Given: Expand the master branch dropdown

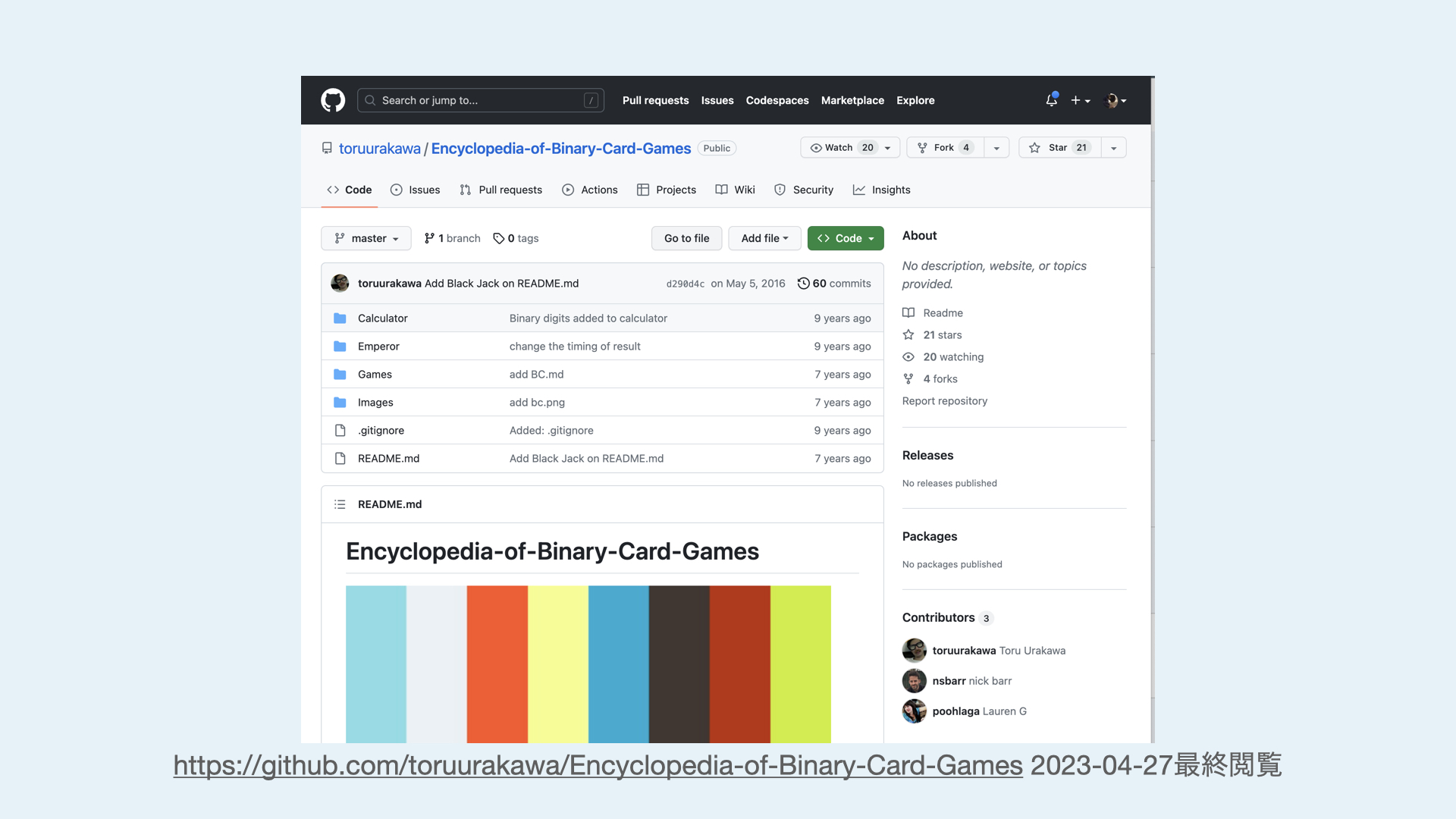Looking at the screenshot, I should (366, 238).
